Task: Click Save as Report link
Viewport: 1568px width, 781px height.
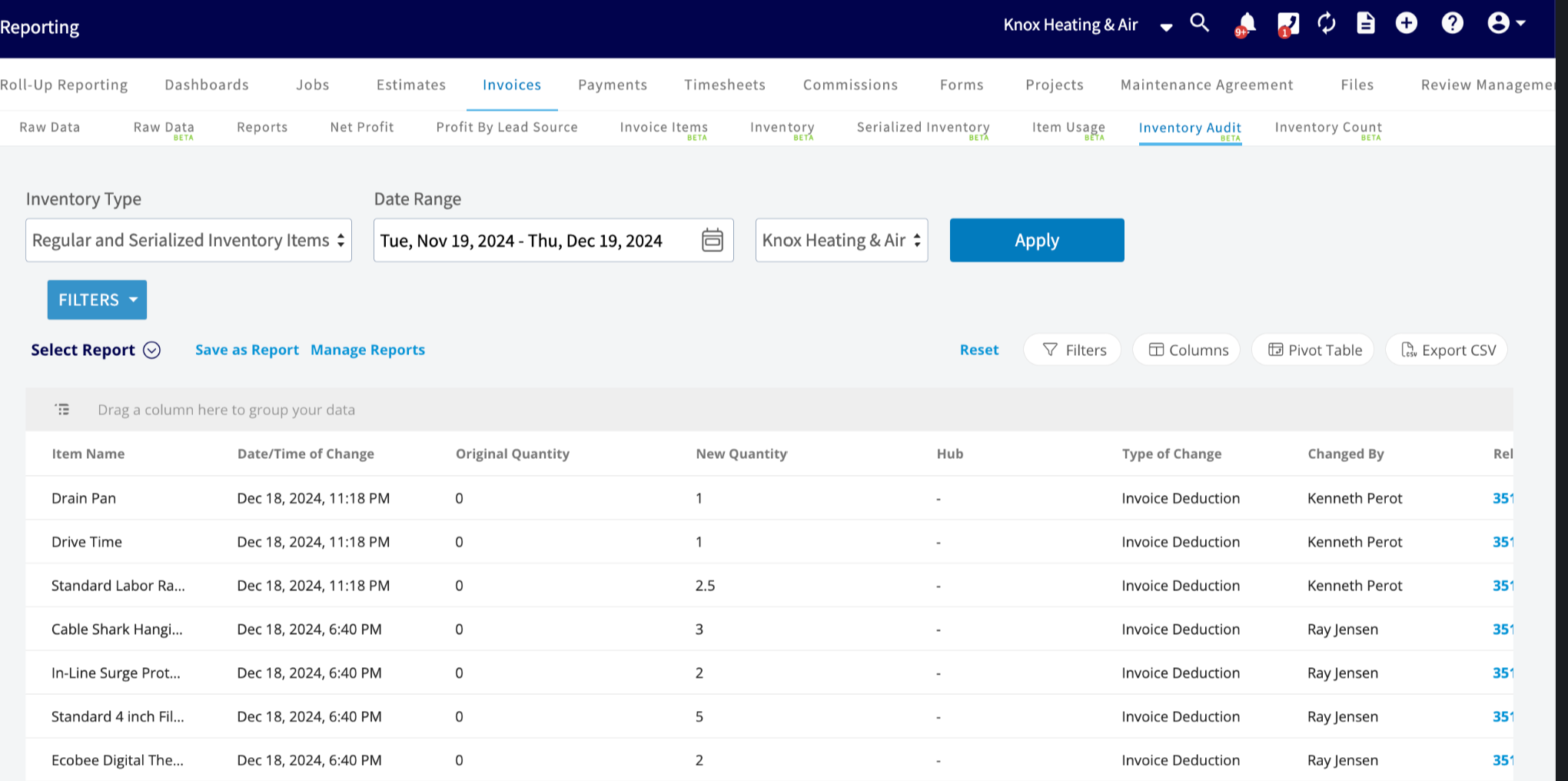Action: [247, 350]
